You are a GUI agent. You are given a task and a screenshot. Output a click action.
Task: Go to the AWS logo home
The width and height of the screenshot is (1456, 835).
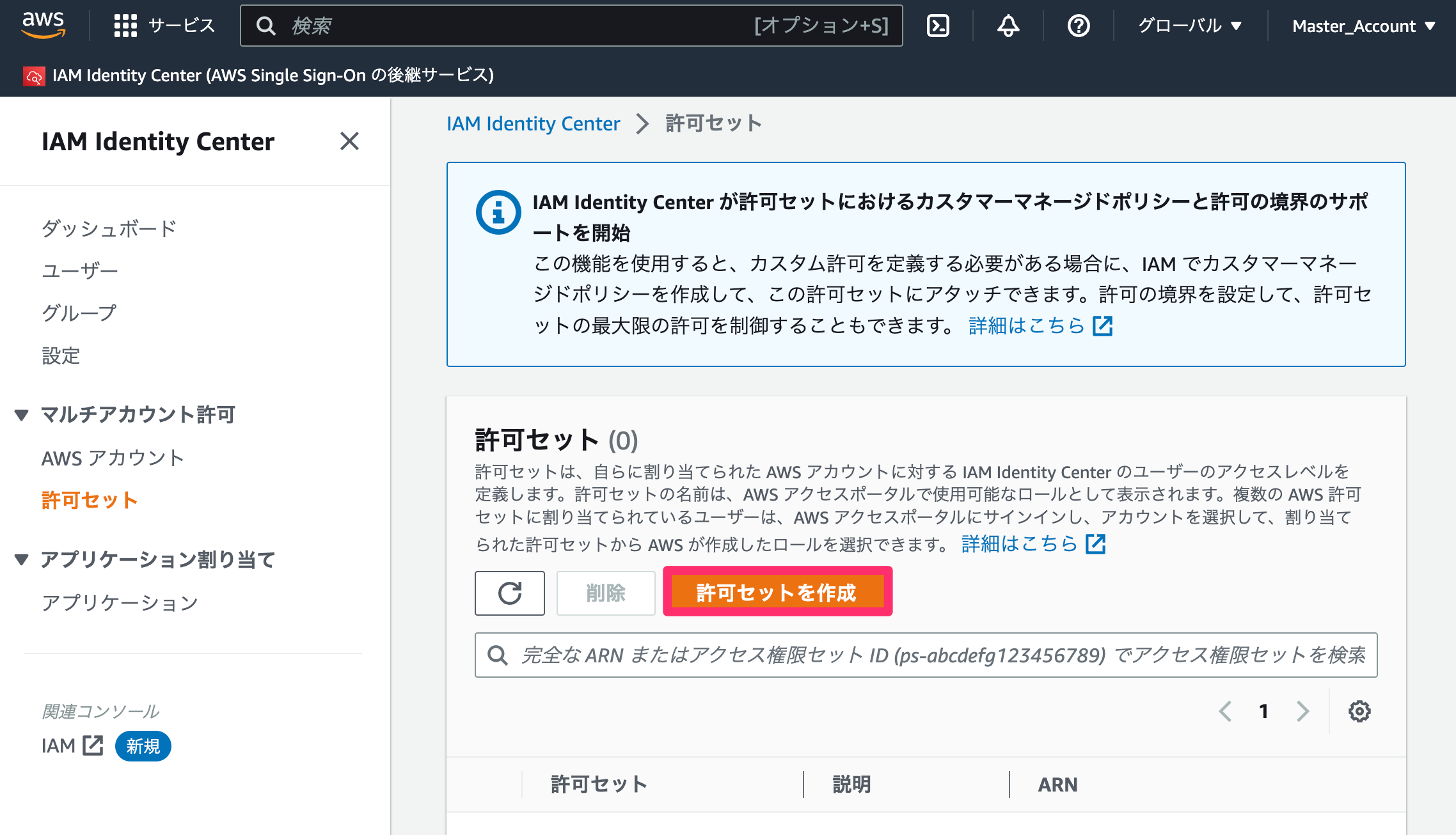[44, 26]
